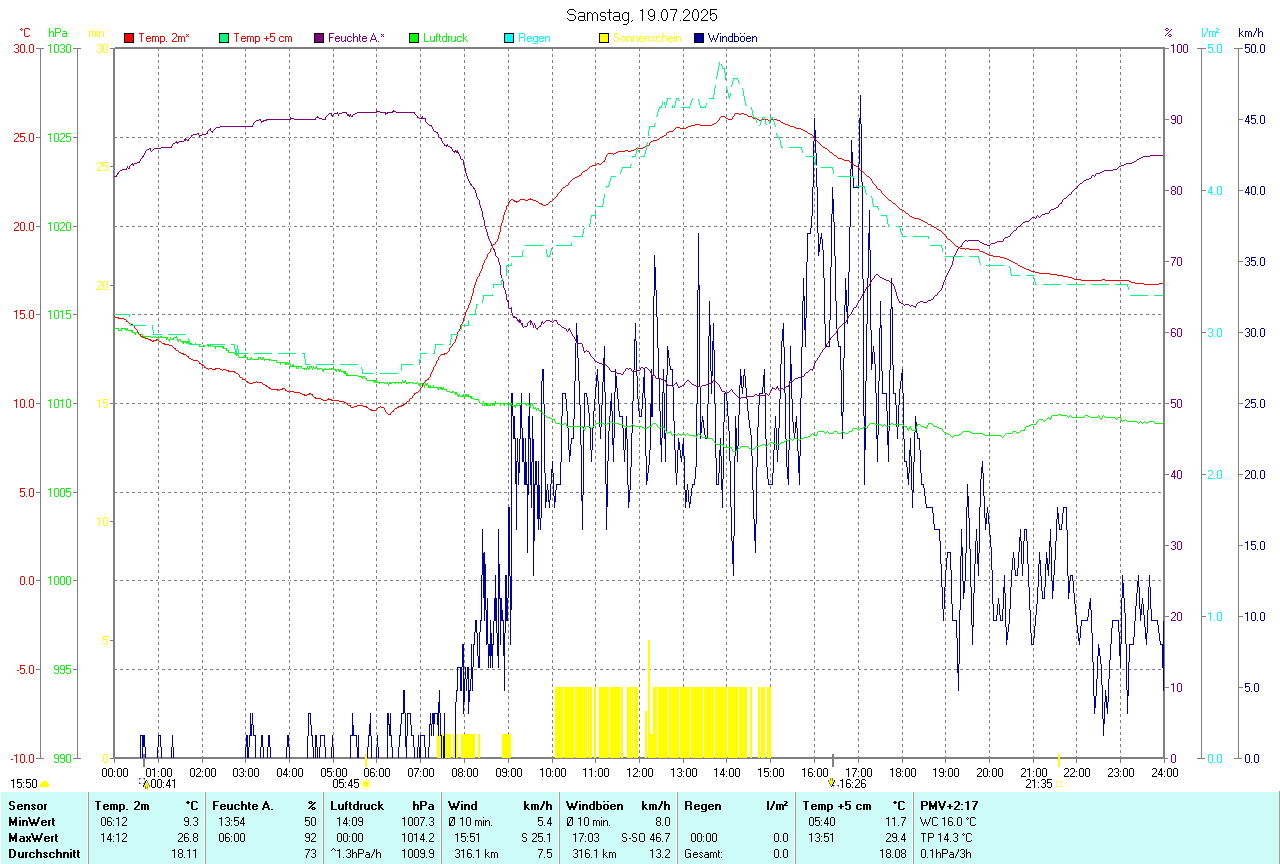Viewport: 1280px width, 864px height.
Task: Click the green Luftdruck legend square
Action: click(414, 38)
